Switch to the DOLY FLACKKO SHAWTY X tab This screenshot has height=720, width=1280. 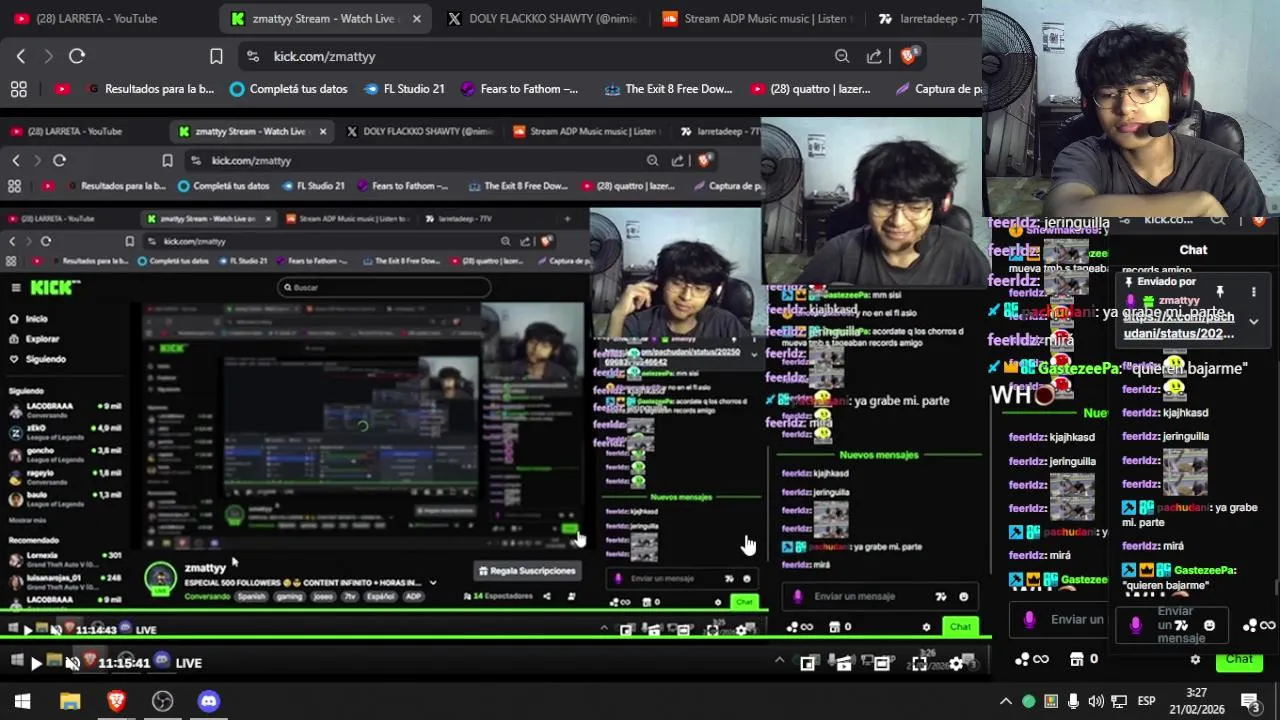click(x=542, y=18)
